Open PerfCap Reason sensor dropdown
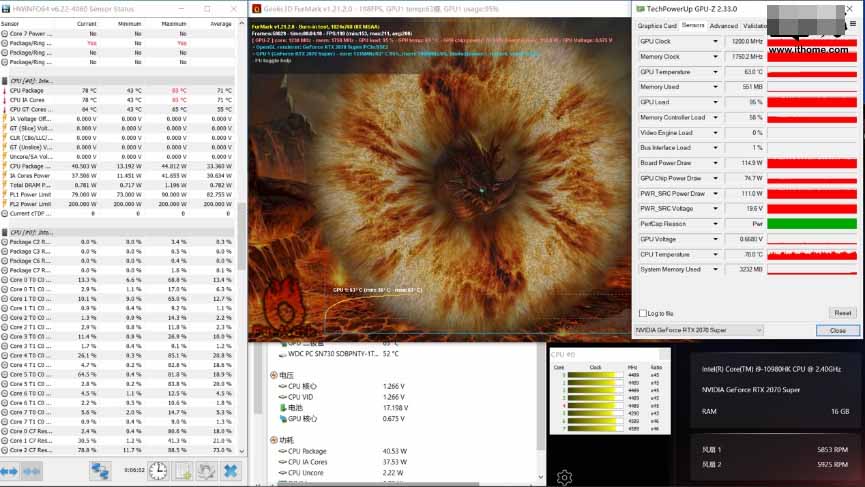 click(716, 224)
